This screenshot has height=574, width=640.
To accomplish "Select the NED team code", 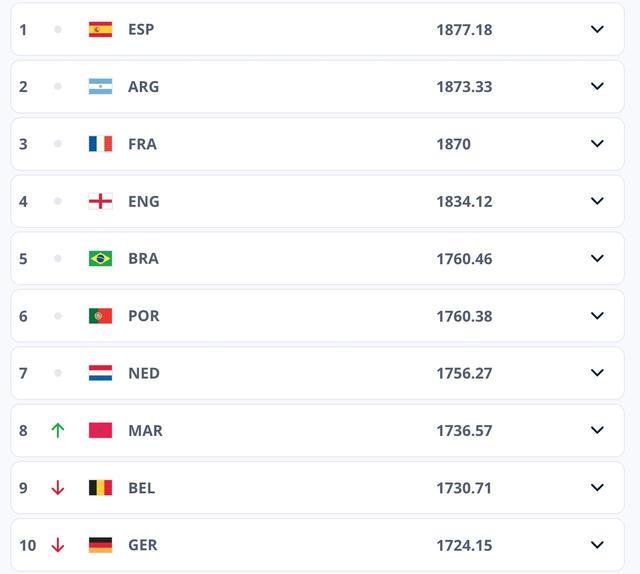I will click(143, 373).
